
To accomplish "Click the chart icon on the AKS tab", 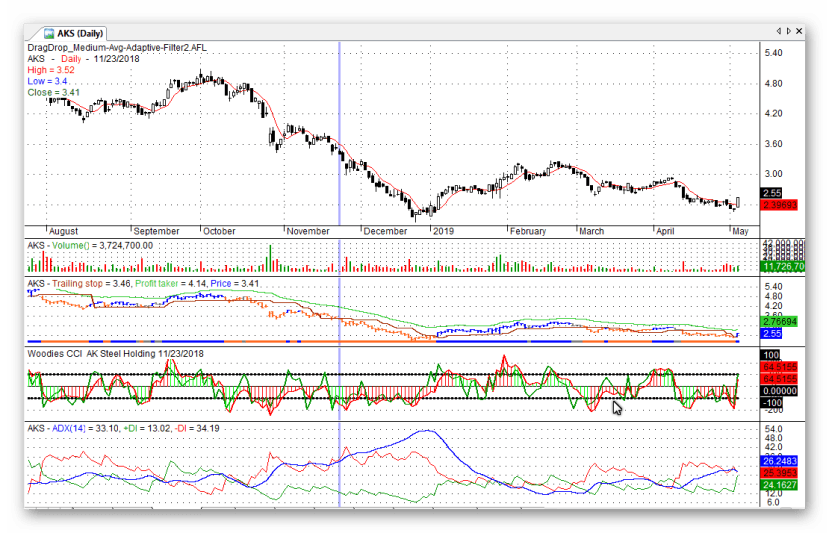I will click(49, 33).
